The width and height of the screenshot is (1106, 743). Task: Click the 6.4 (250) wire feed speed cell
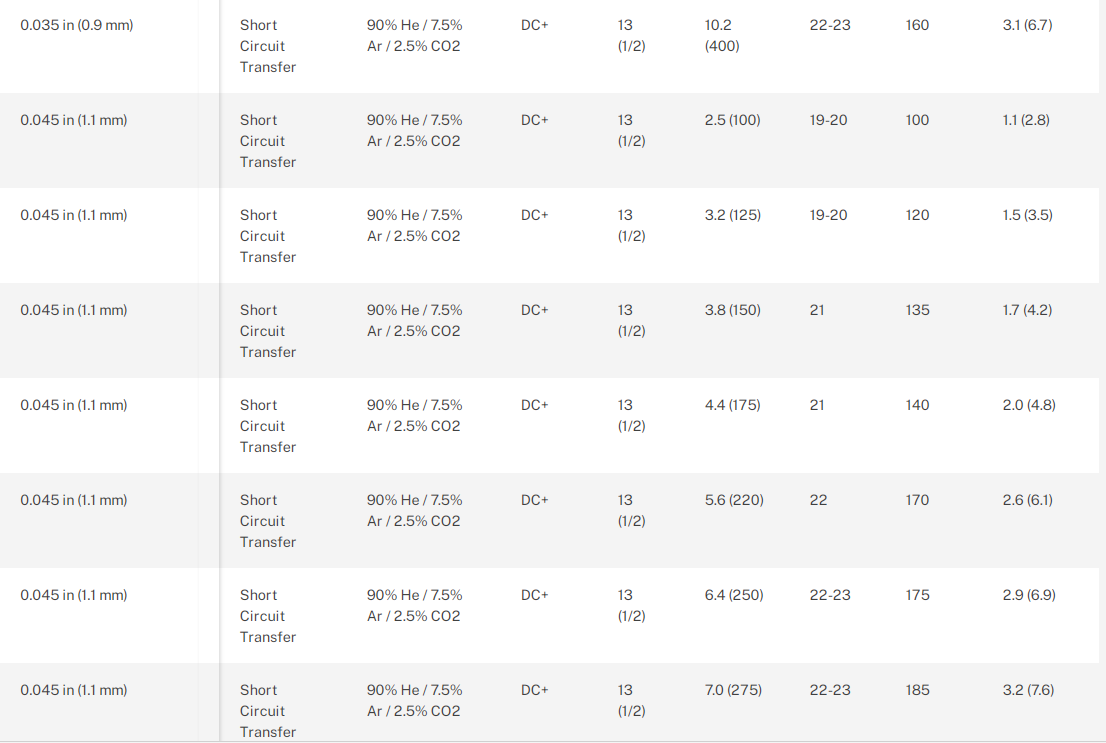[x=734, y=595]
